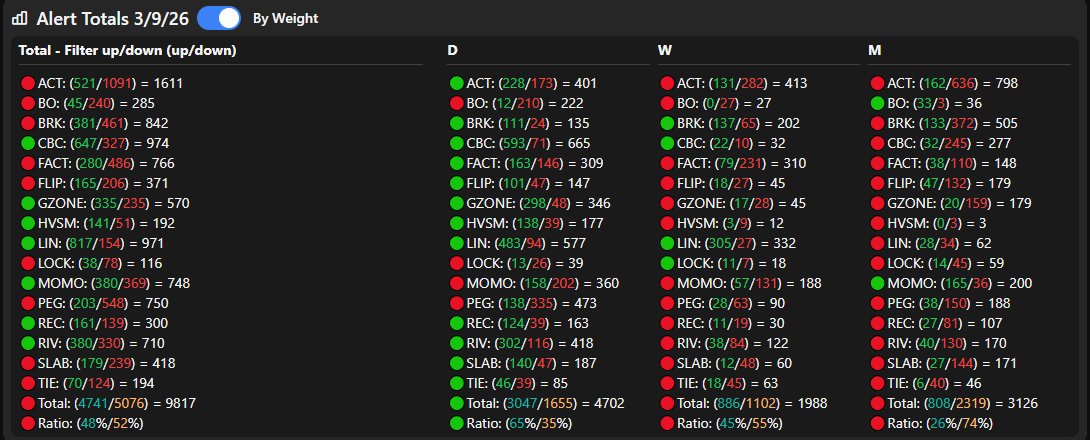
Task: Click green dot beside Ratio 65%/35%
Action: point(457,423)
